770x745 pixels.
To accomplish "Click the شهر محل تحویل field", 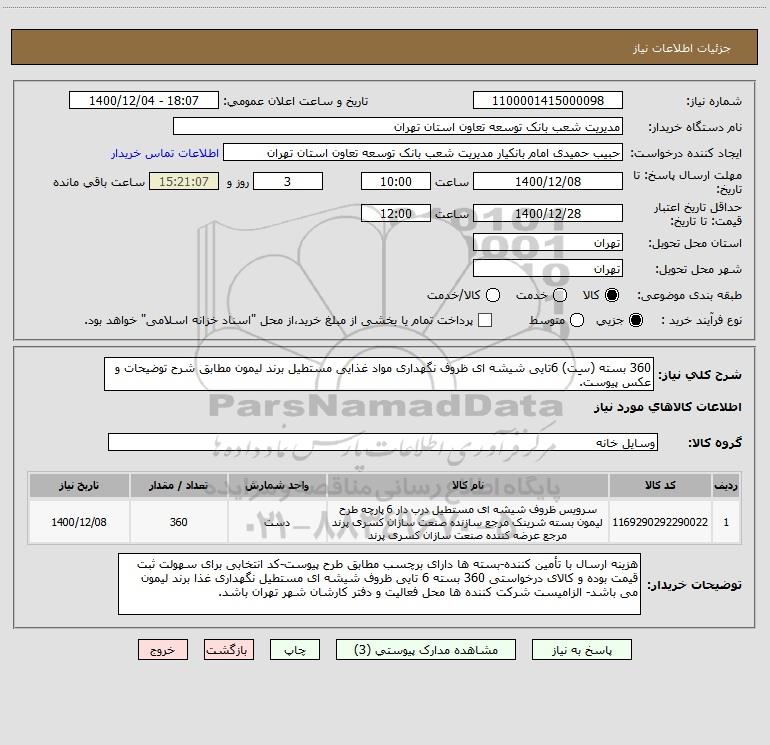I will coord(548,269).
